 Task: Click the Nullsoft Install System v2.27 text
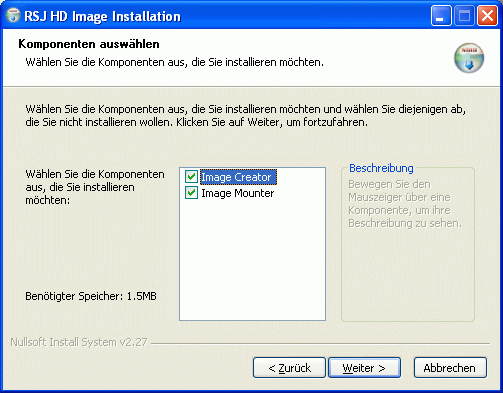click(79, 342)
